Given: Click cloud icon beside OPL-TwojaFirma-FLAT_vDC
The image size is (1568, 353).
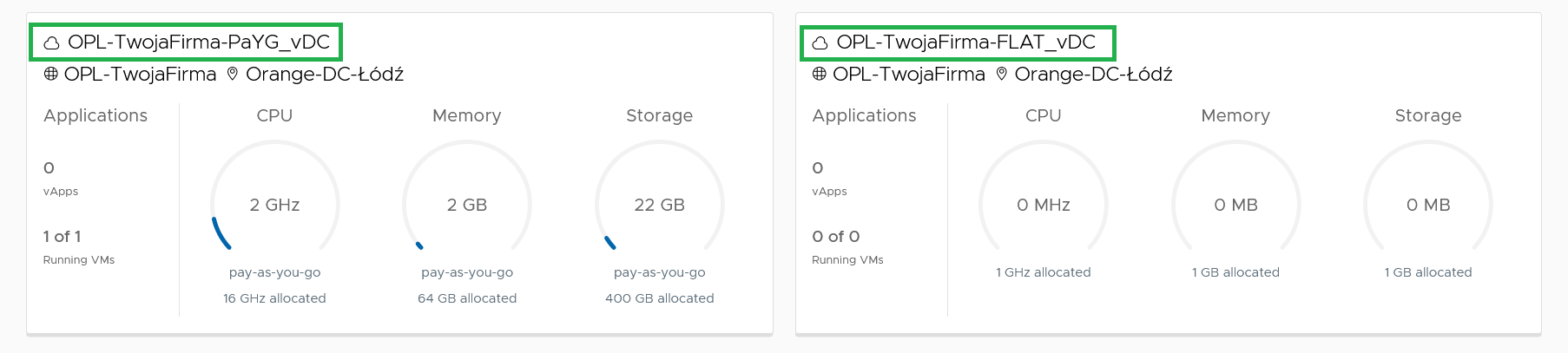Looking at the screenshot, I should [x=820, y=42].
